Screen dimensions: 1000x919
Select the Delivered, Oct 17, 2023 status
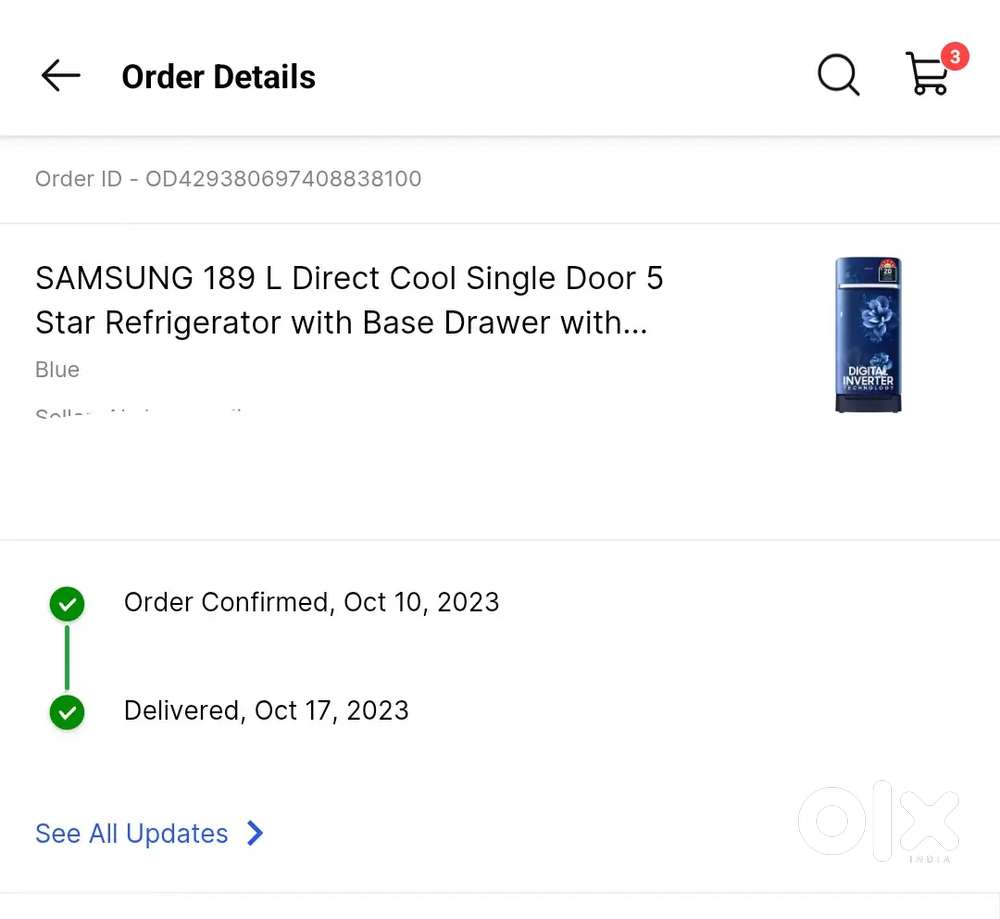point(266,711)
